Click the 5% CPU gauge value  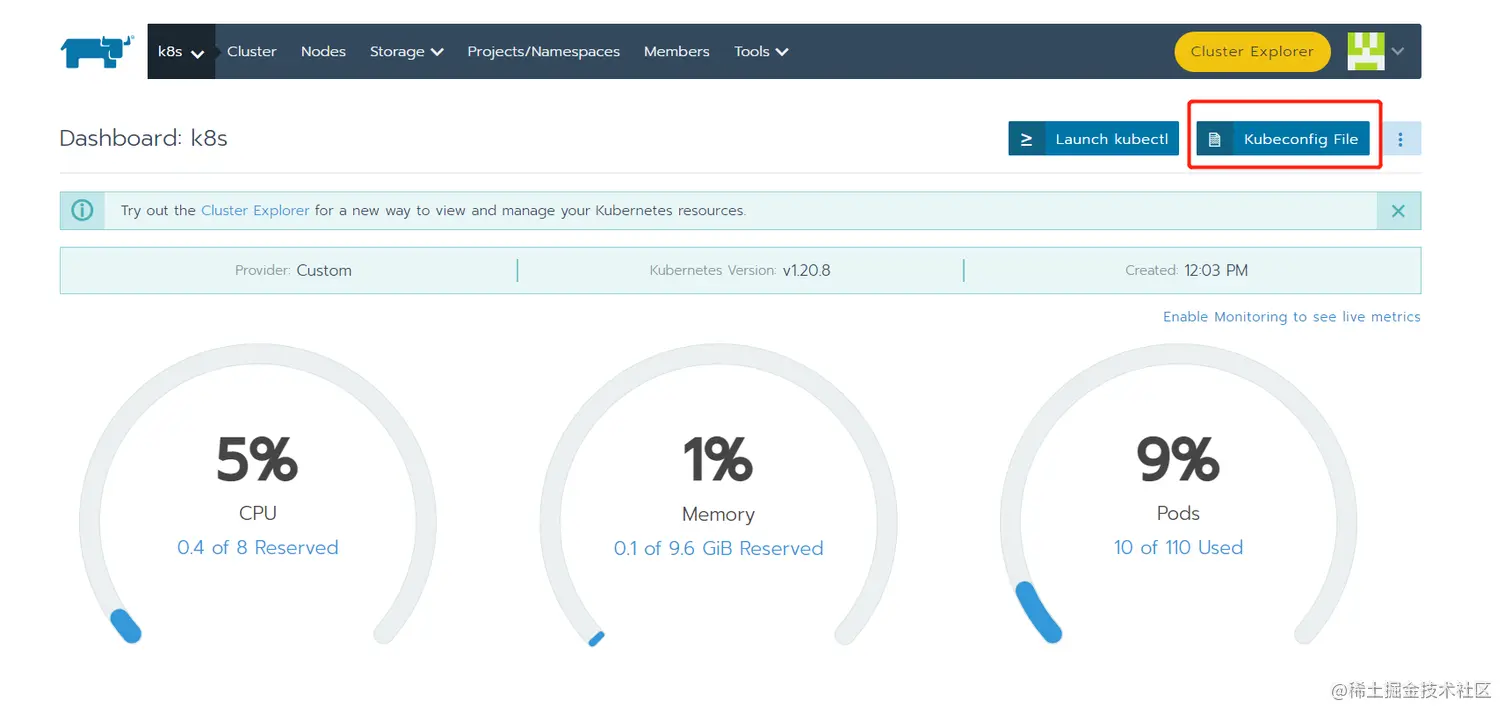click(x=257, y=459)
